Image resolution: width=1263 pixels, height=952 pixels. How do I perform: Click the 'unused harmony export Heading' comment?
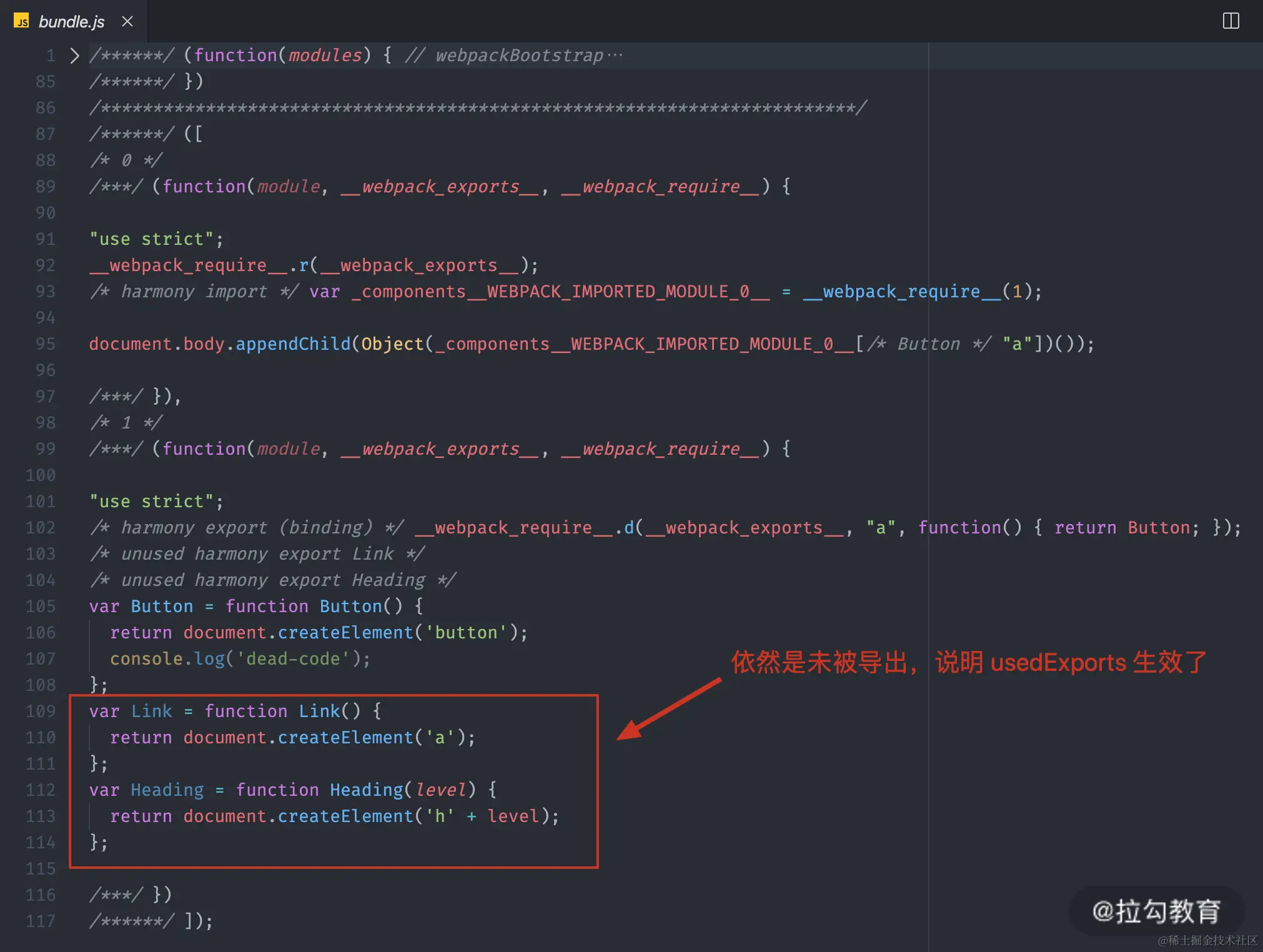[x=272, y=580]
